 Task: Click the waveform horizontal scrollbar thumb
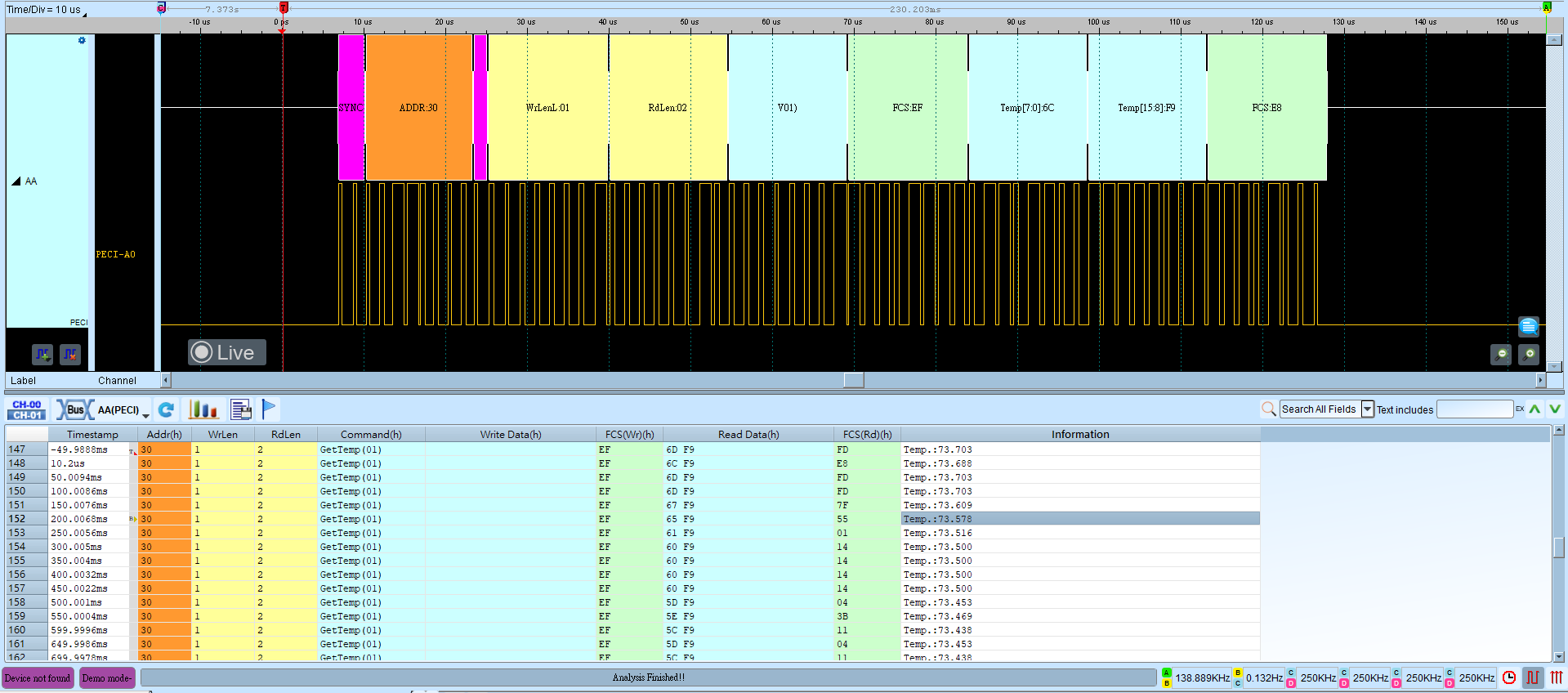[x=854, y=380]
